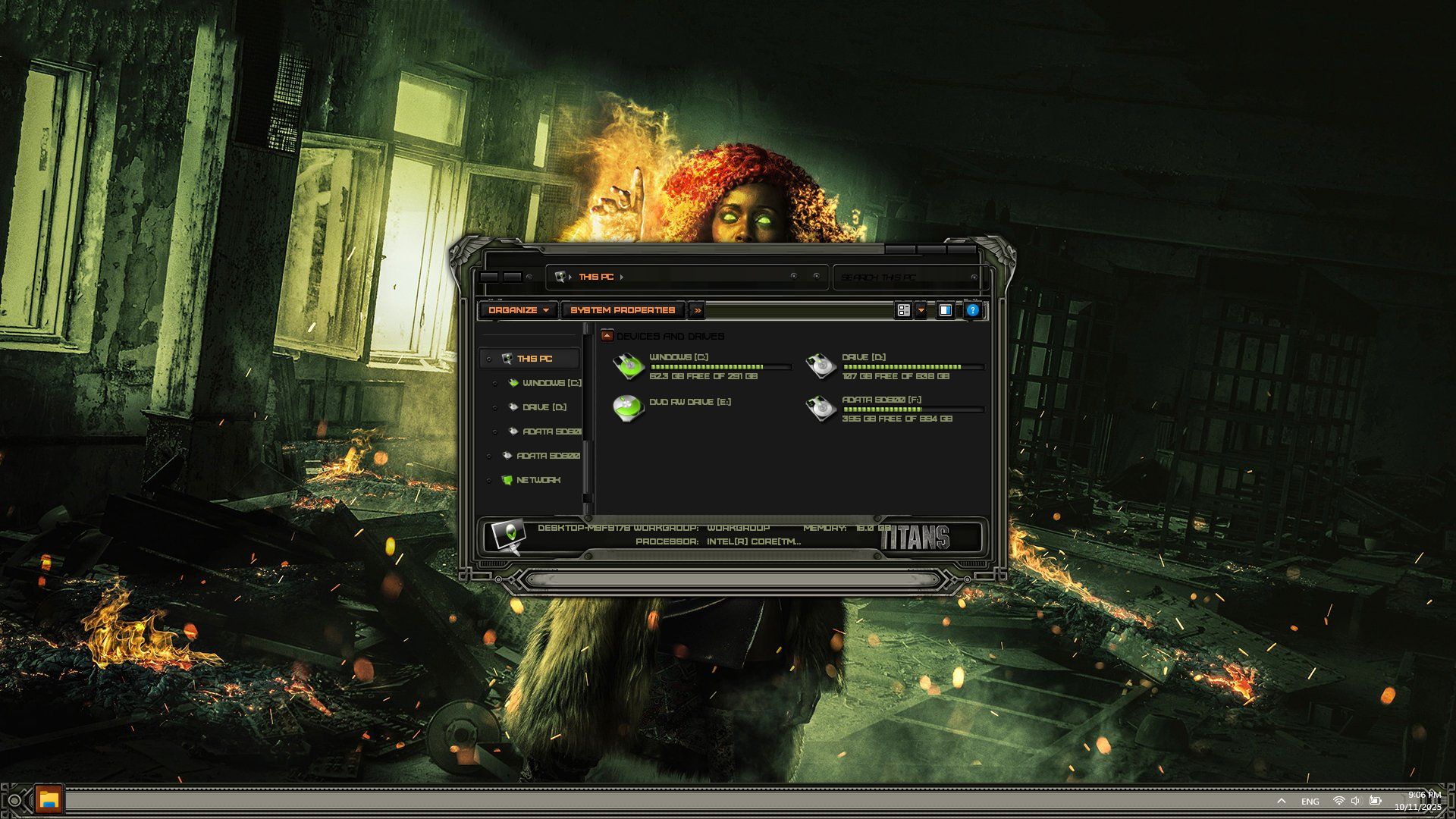Toggle the preview pane button

[945, 310]
